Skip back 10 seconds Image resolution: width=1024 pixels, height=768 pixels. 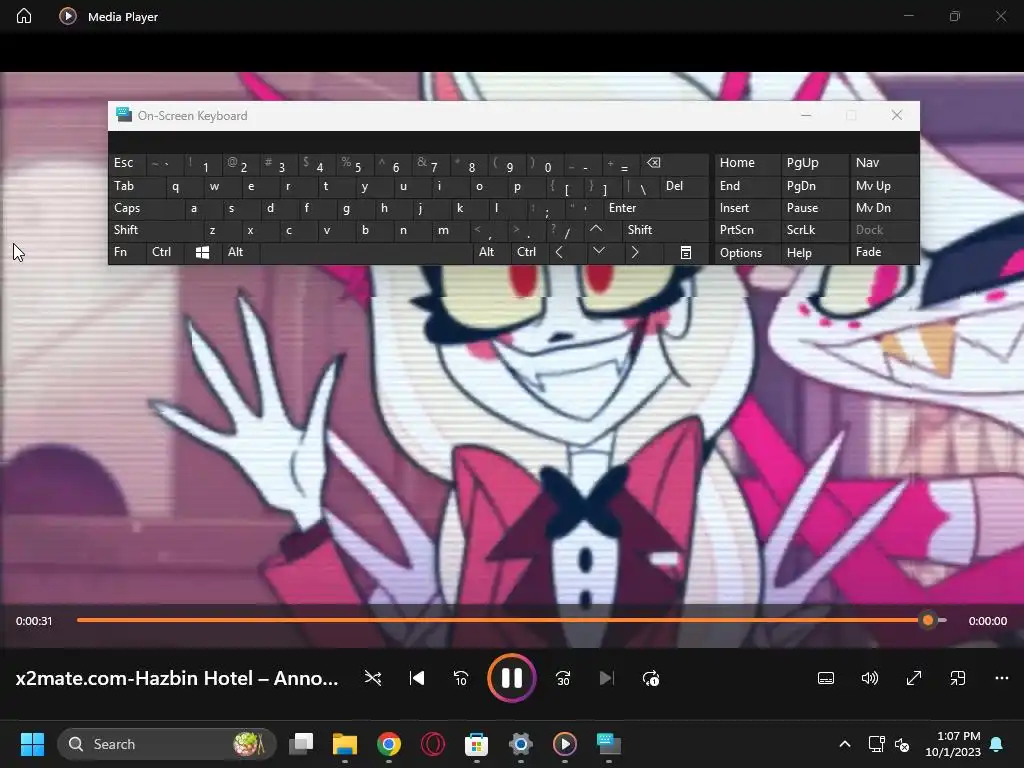tap(460, 678)
